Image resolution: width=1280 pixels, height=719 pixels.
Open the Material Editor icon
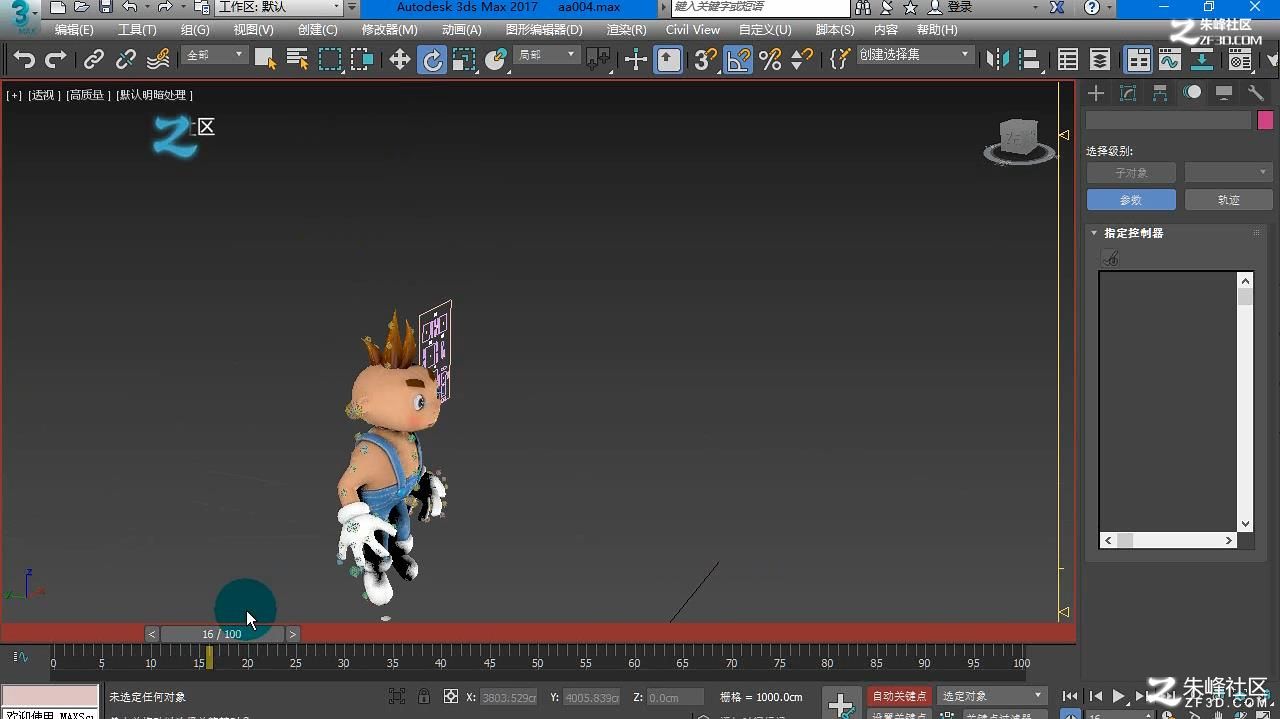pyautogui.click(x=1240, y=60)
